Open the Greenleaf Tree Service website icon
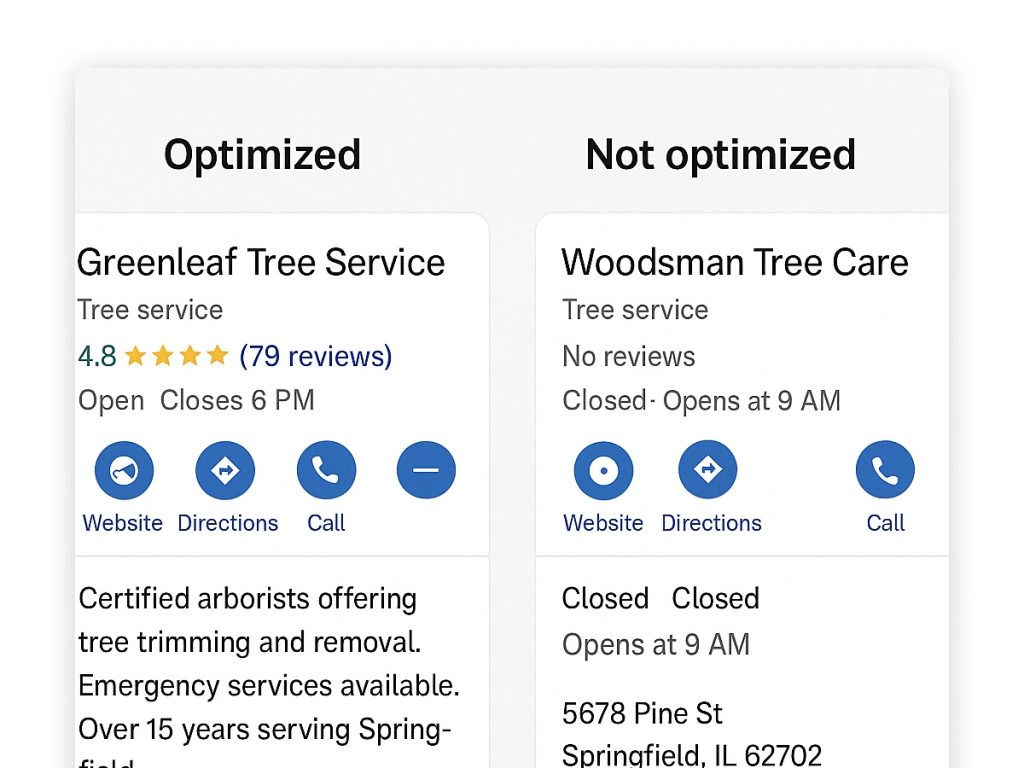The image size is (1024, 768). (x=124, y=470)
